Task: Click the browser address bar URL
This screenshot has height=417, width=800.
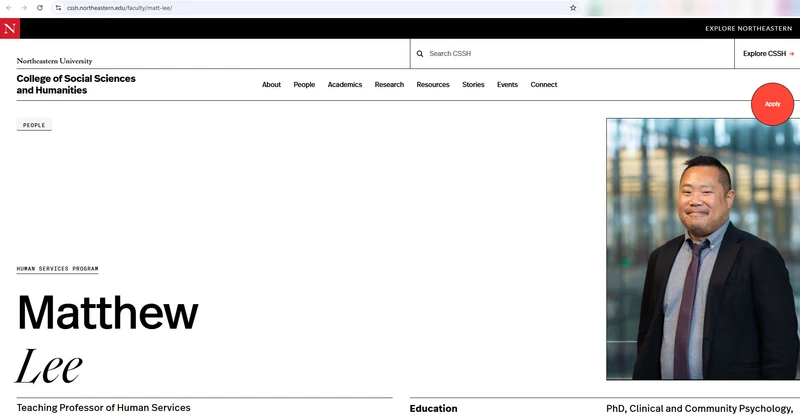Action: 119,8
